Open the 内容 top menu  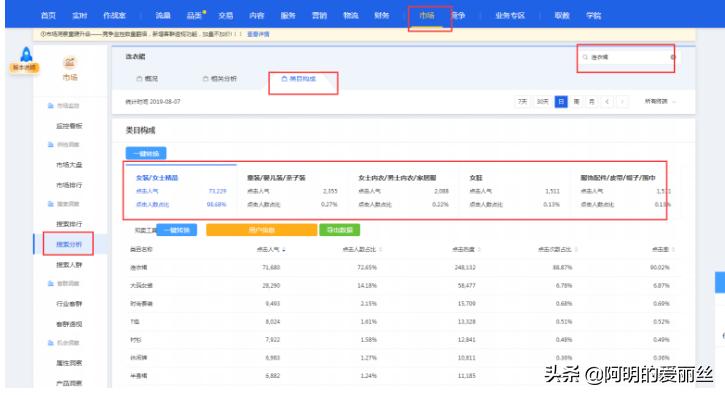(257, 16)
